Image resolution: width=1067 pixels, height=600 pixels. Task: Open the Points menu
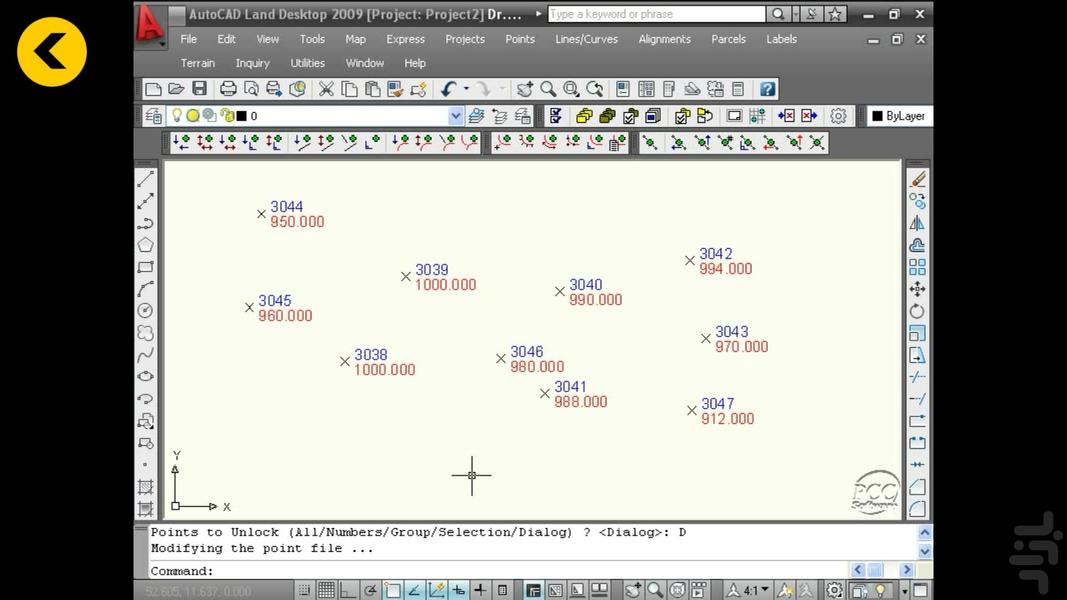point(520,39)
